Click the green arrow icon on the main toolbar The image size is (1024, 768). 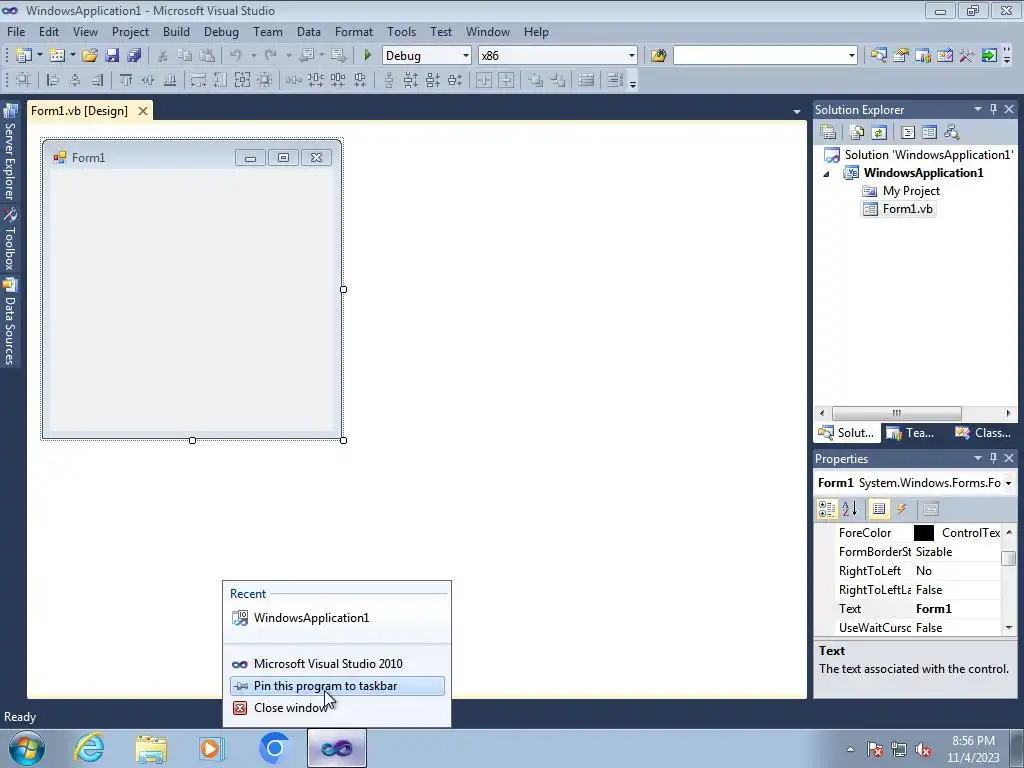pos(989,56)
